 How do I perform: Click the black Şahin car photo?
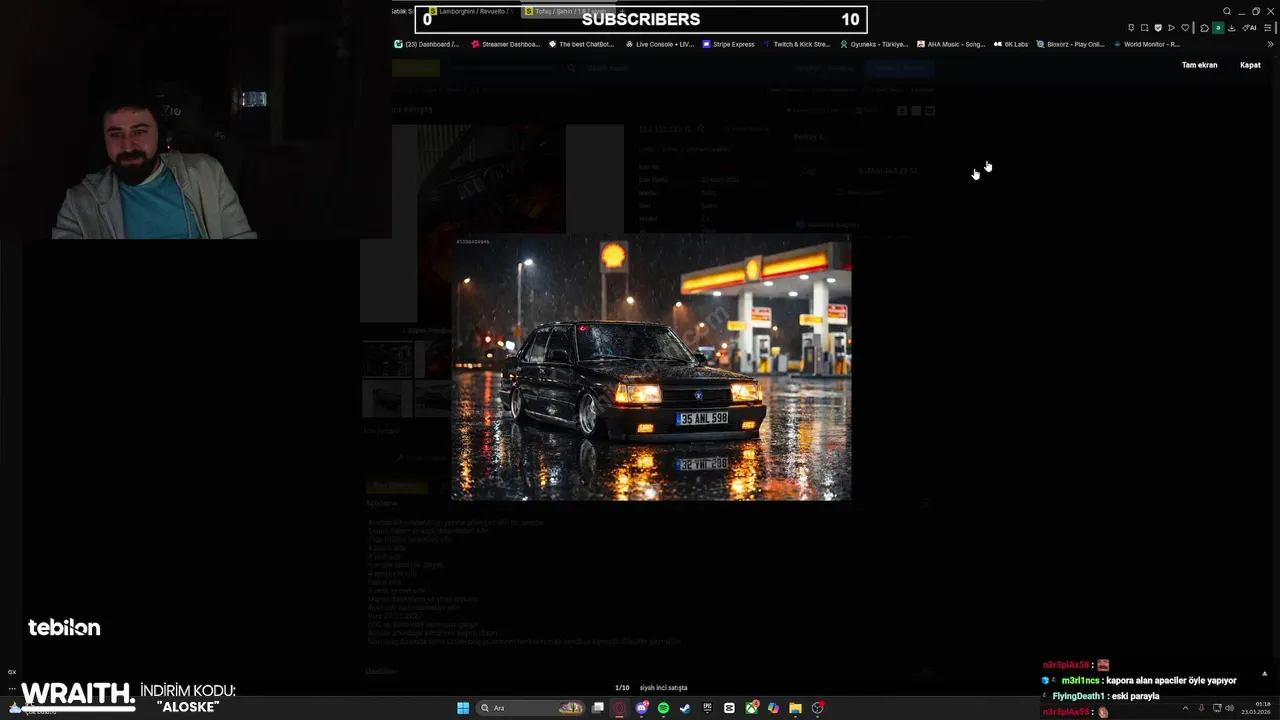651,367
